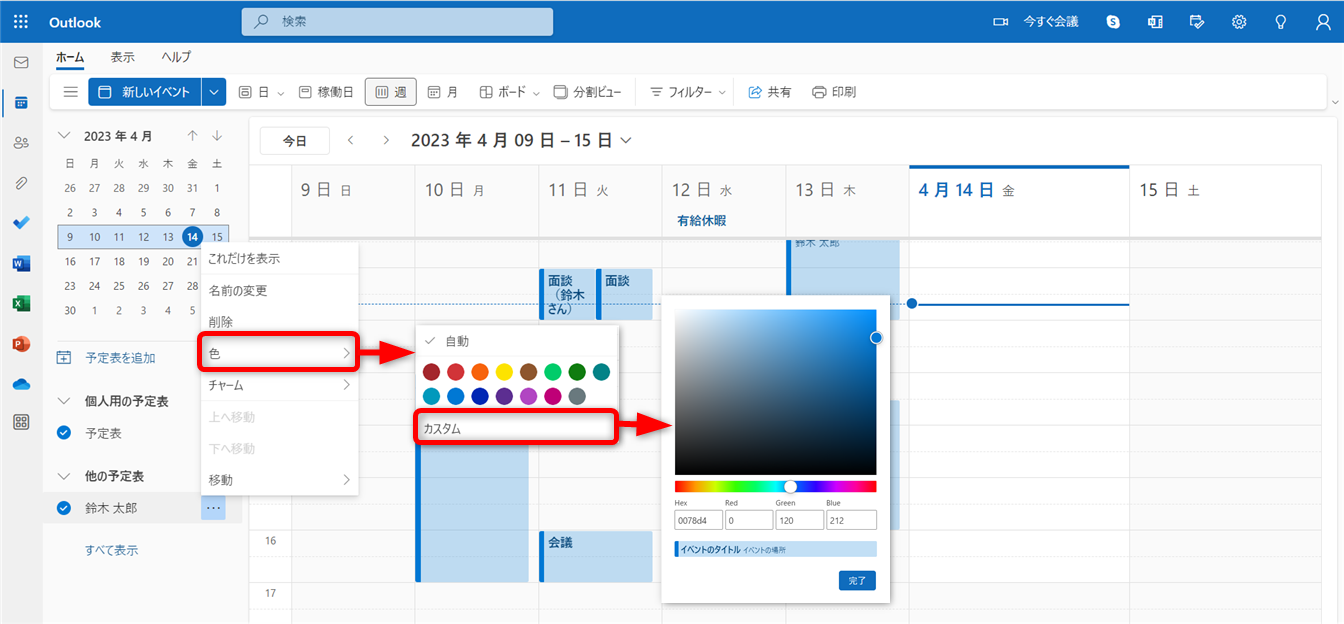Select the 自動 color option

click(457, 342)
